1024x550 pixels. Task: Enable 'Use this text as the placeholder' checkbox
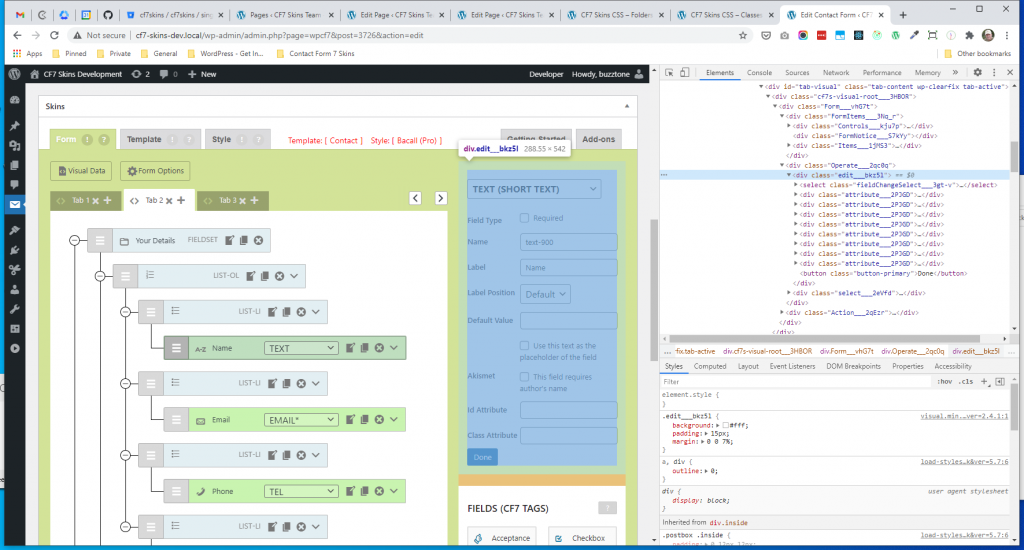(x=524, y=345)
